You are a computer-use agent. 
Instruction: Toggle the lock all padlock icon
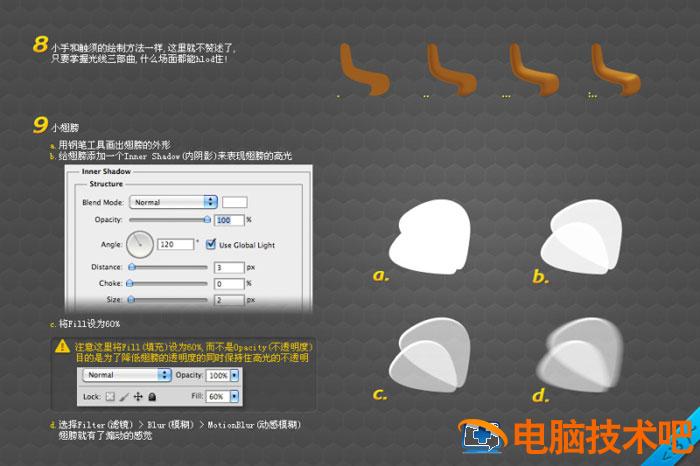[152, 396]
